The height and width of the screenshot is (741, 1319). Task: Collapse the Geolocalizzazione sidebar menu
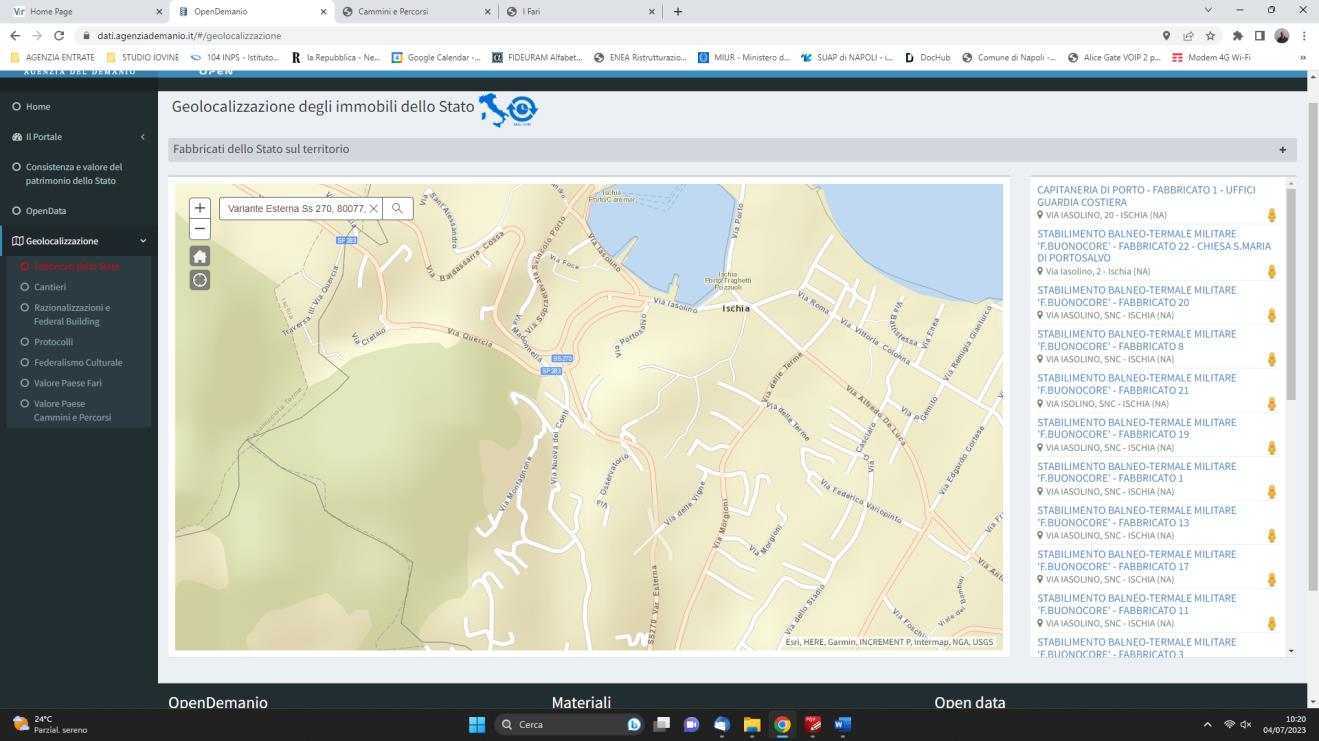tap(142, 241)
